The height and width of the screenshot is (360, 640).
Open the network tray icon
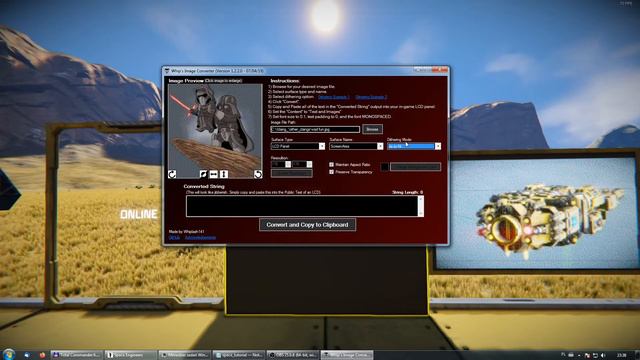(x=595, y=356)
